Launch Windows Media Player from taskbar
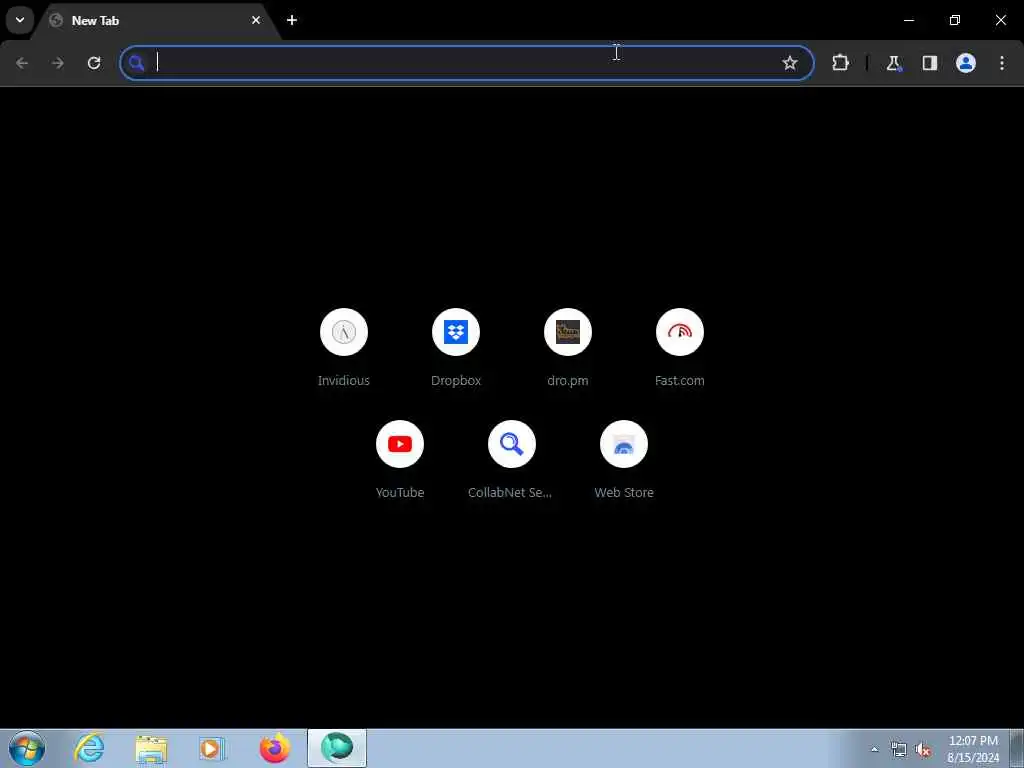This screenshot has width=1024, height=768. [x=211, y=748]
